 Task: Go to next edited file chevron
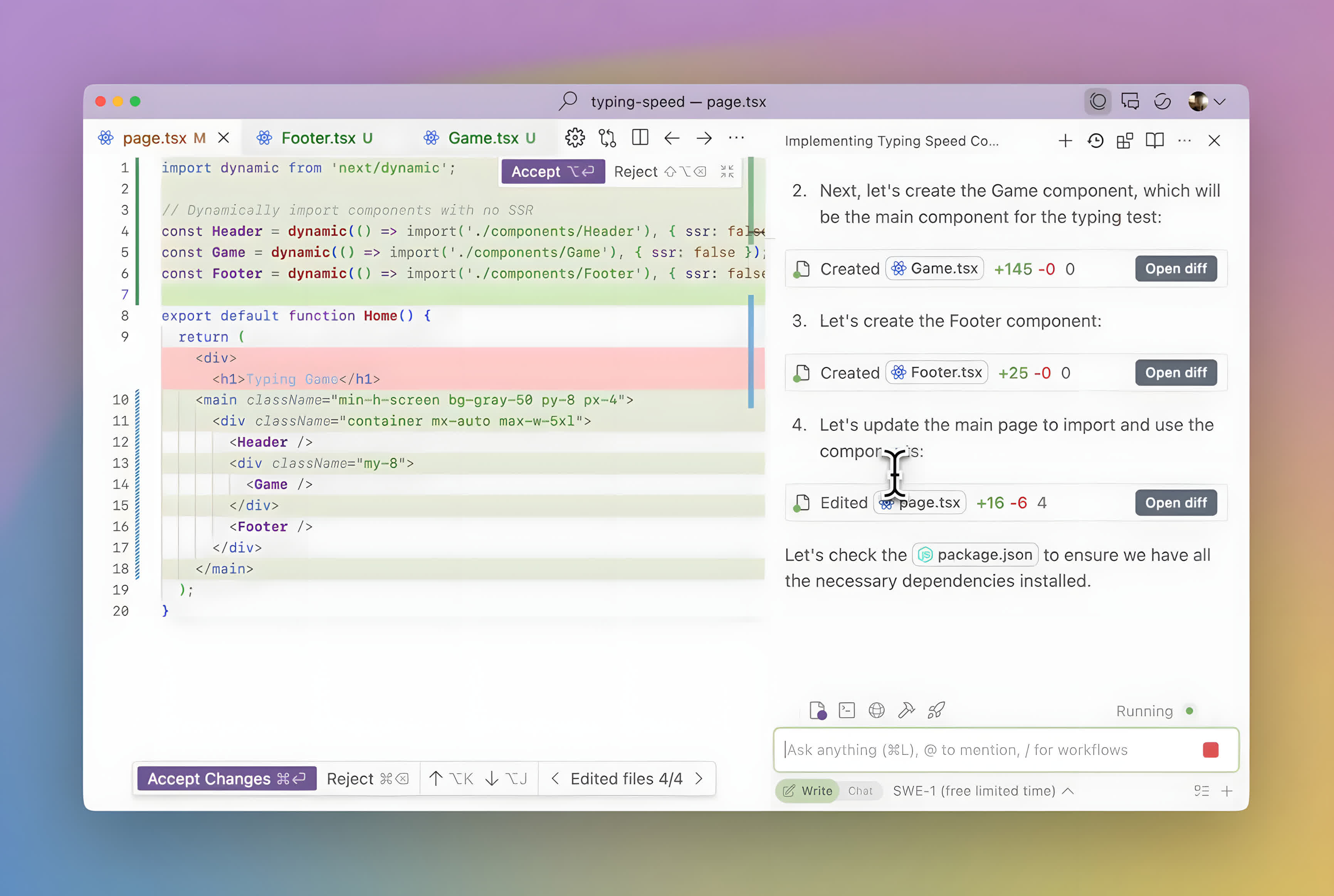pyautogui.click(x=699, y=779)
